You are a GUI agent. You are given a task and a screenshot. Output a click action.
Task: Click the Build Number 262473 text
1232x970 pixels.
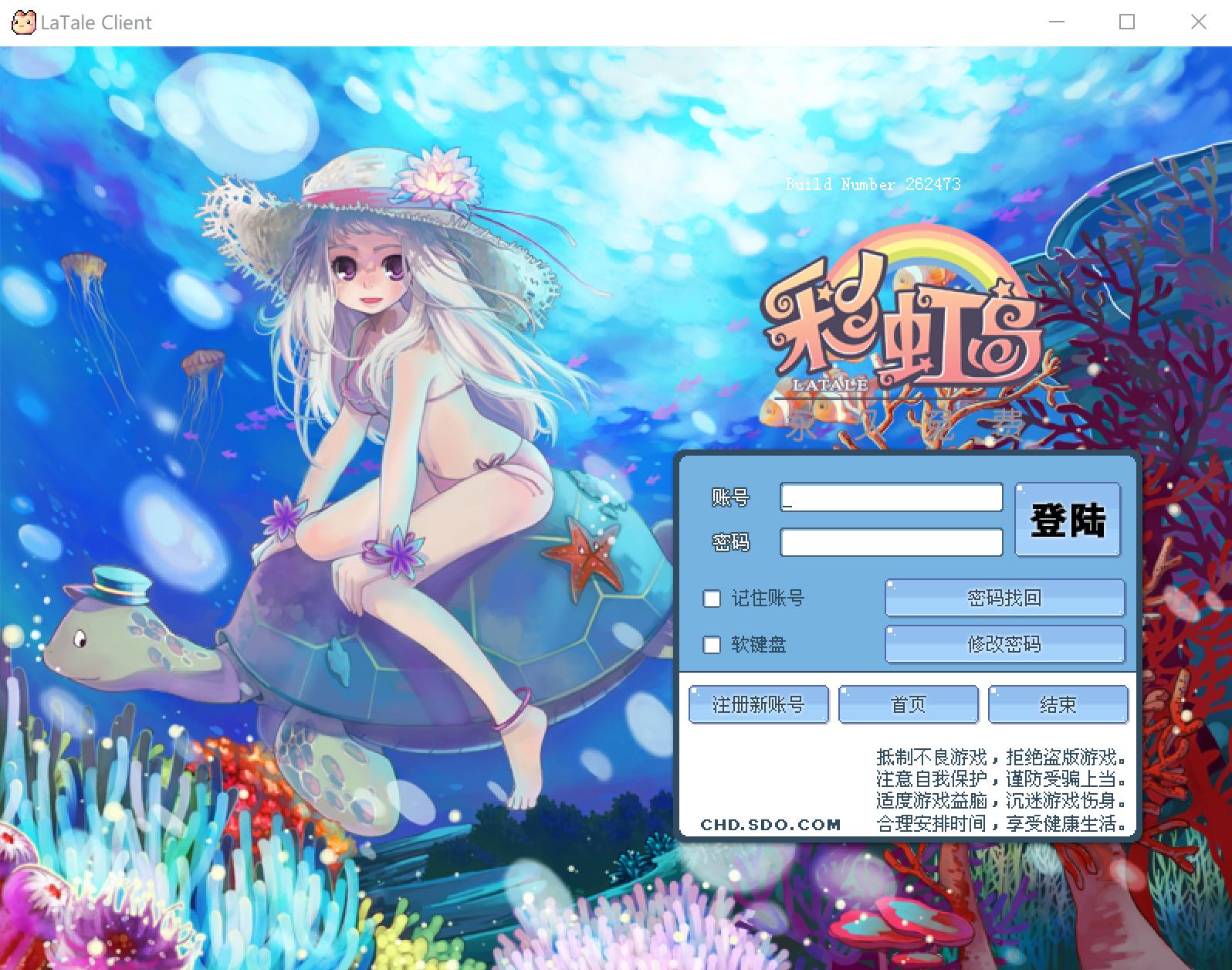pyautogui.click(x=872, y=185)
